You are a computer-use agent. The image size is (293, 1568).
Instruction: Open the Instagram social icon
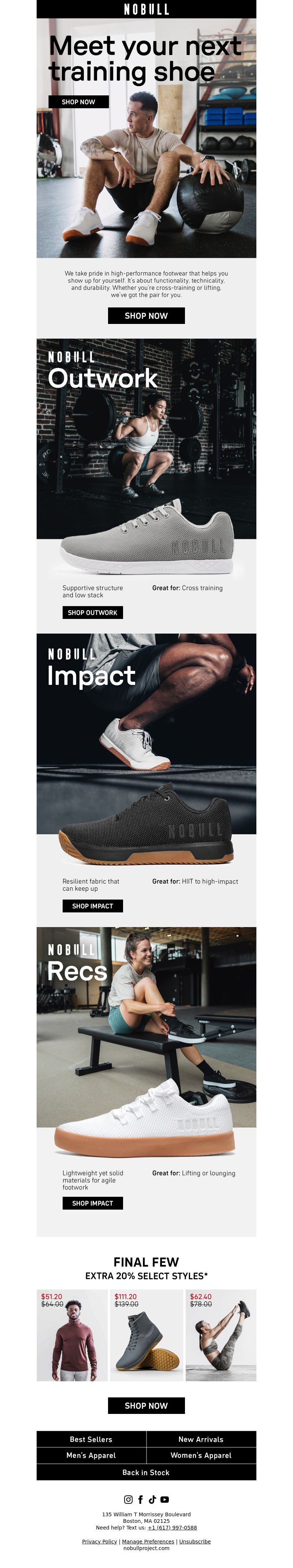tap(128, 1499)
